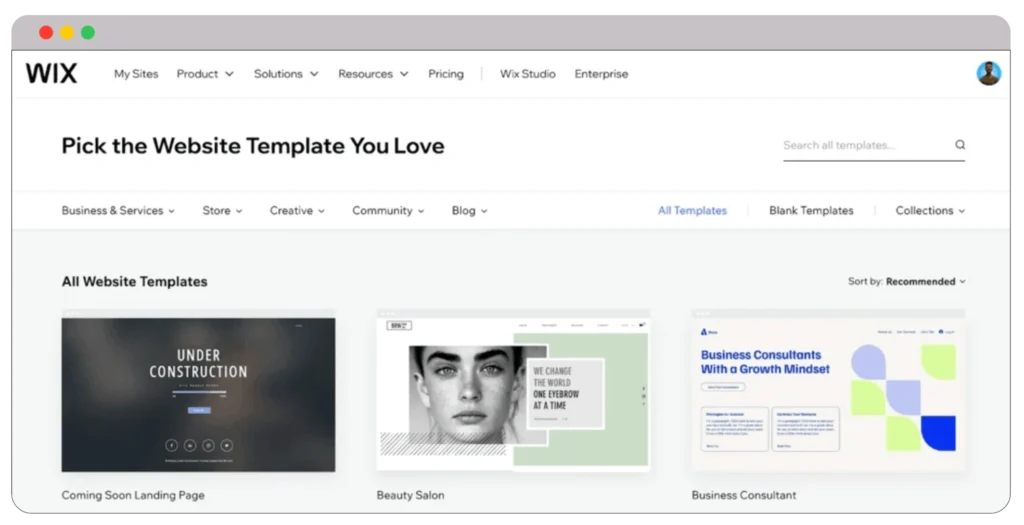
Task: Open the Business Consultant template thumbnail
Action: pos(828,390)
